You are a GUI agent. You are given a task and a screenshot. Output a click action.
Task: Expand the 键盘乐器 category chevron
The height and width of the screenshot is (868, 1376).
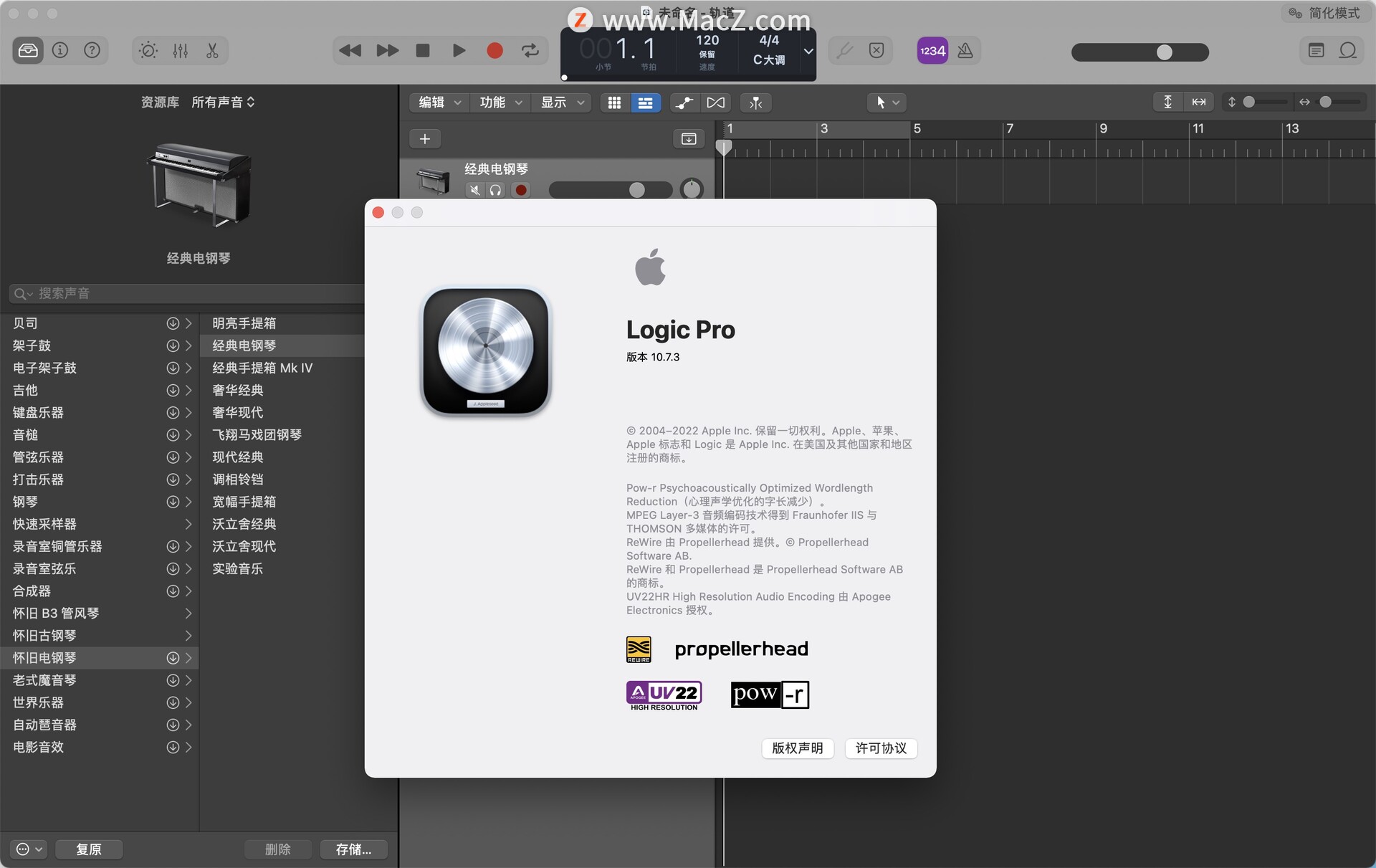[x=188, y=412]
